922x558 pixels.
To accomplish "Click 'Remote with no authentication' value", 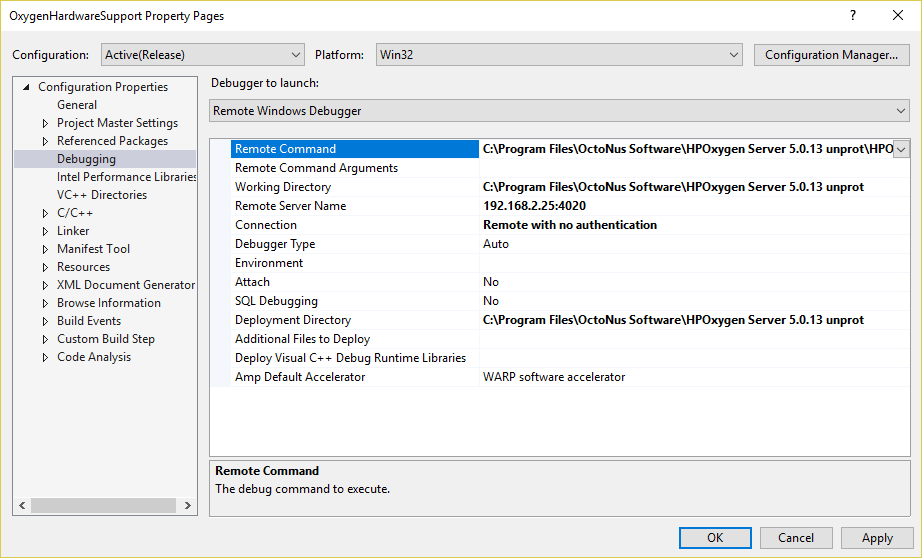I will click(x=570, y=225).
